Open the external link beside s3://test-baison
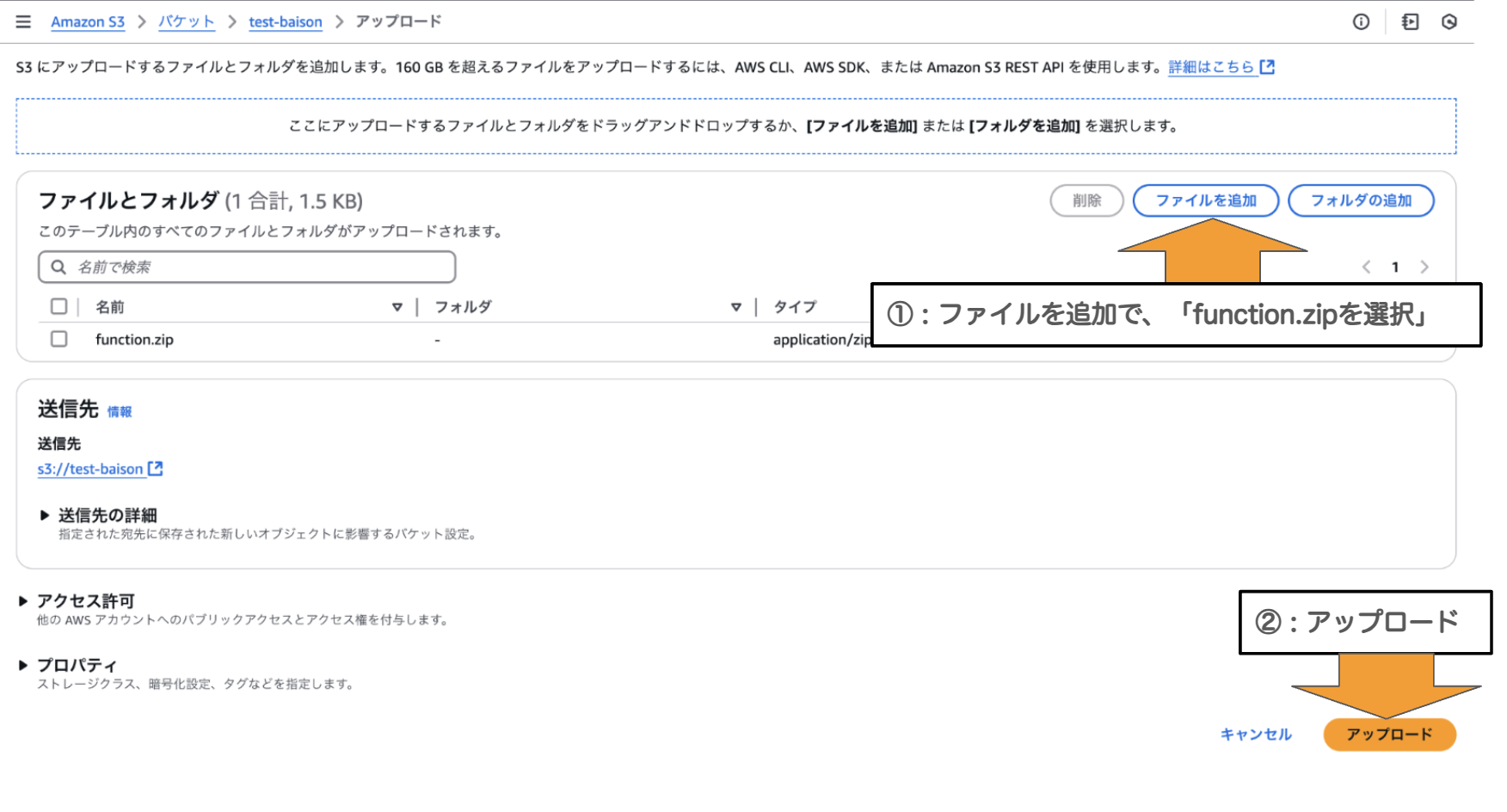This screenshot has height=812, width=1507. pos(155,468)
